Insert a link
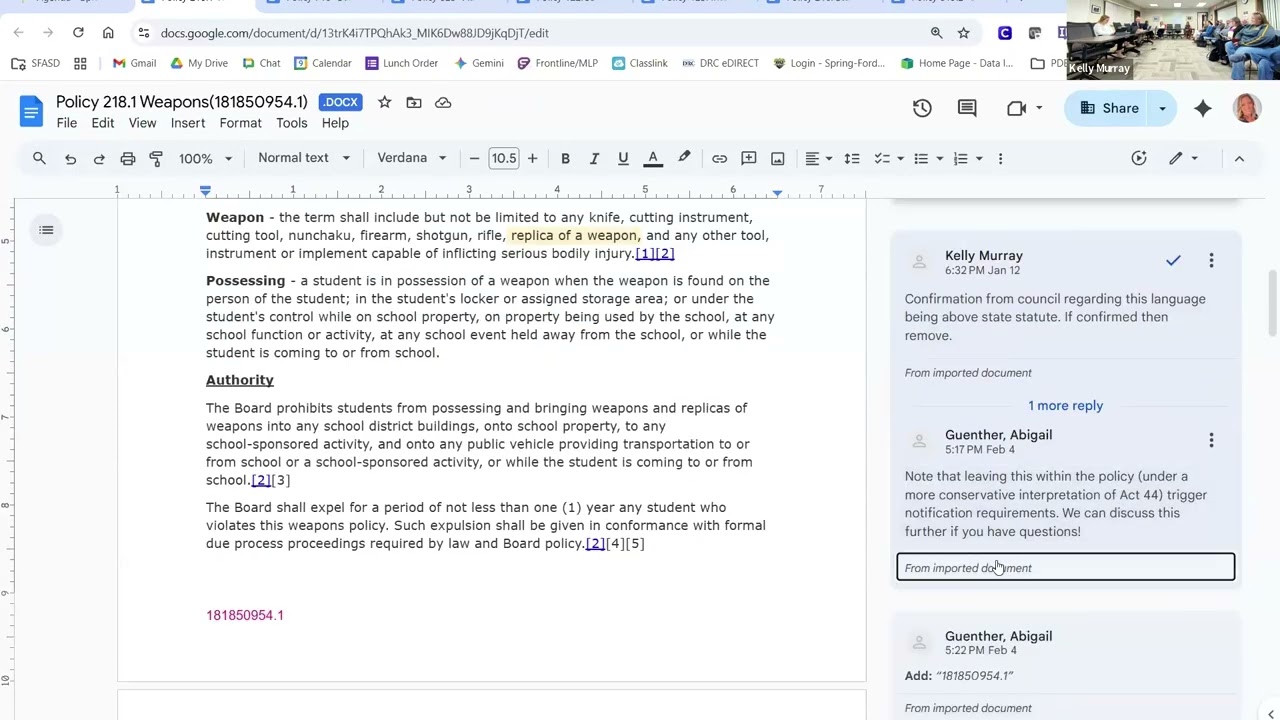This screenshot has width=1280, height=720. click(719, 158)
